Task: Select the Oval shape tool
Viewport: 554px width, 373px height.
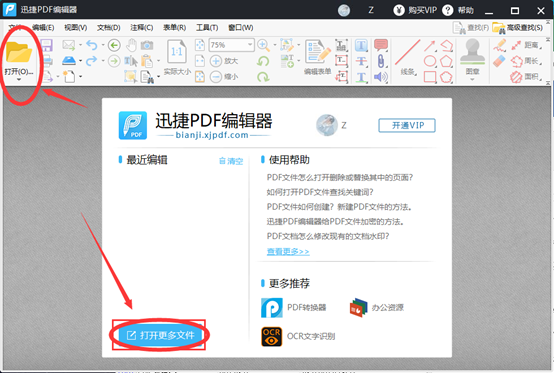Action: 430,61
